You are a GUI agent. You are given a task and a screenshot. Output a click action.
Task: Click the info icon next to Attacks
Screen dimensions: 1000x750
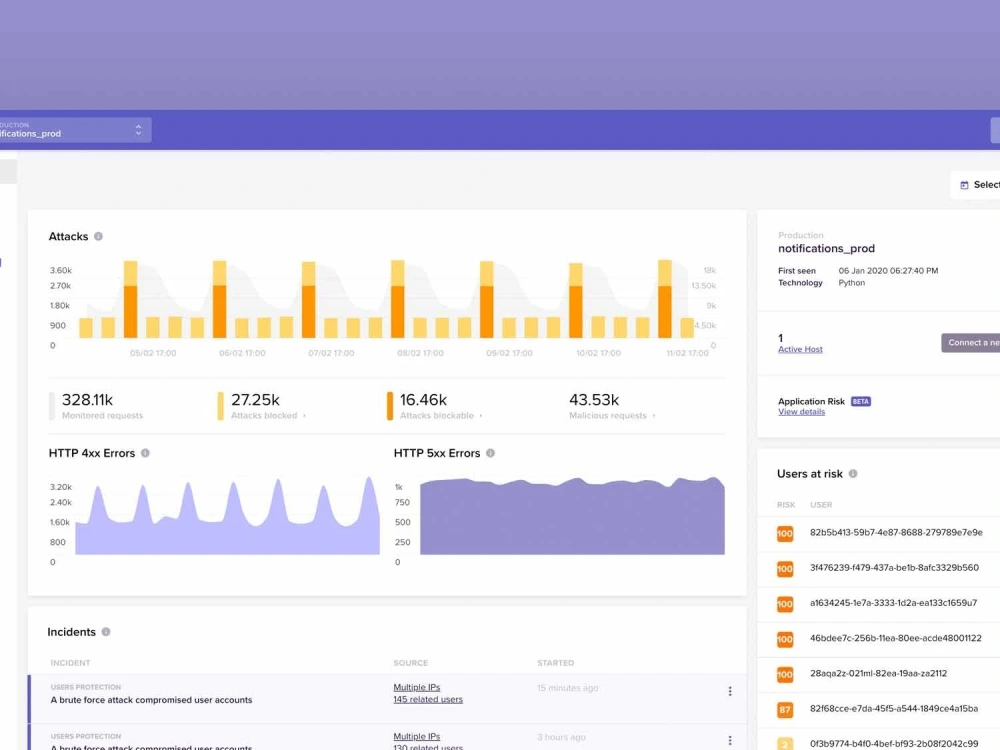[x=98, y=237]
